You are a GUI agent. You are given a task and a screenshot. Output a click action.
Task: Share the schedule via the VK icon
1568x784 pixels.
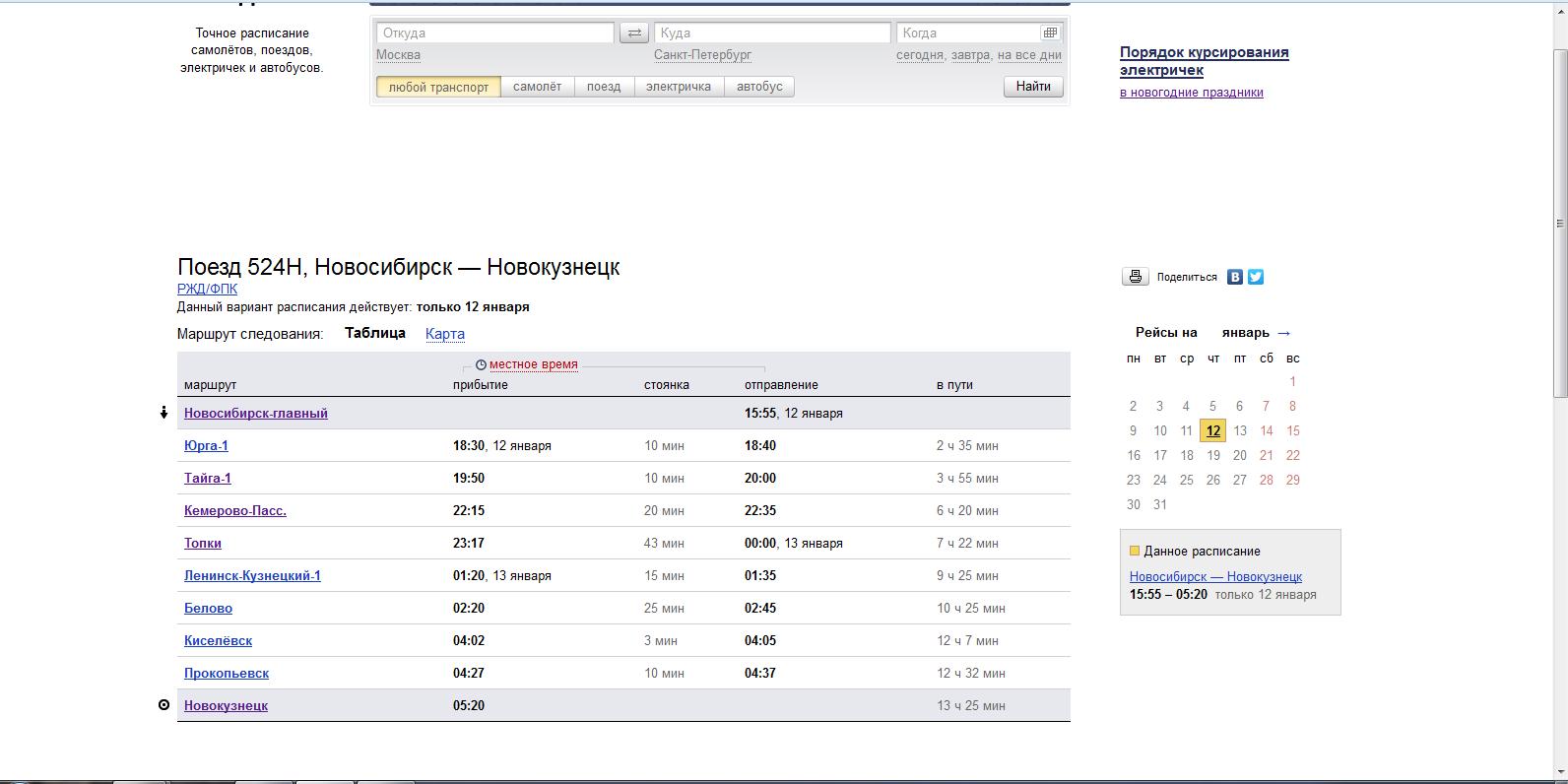[1235, 277]
